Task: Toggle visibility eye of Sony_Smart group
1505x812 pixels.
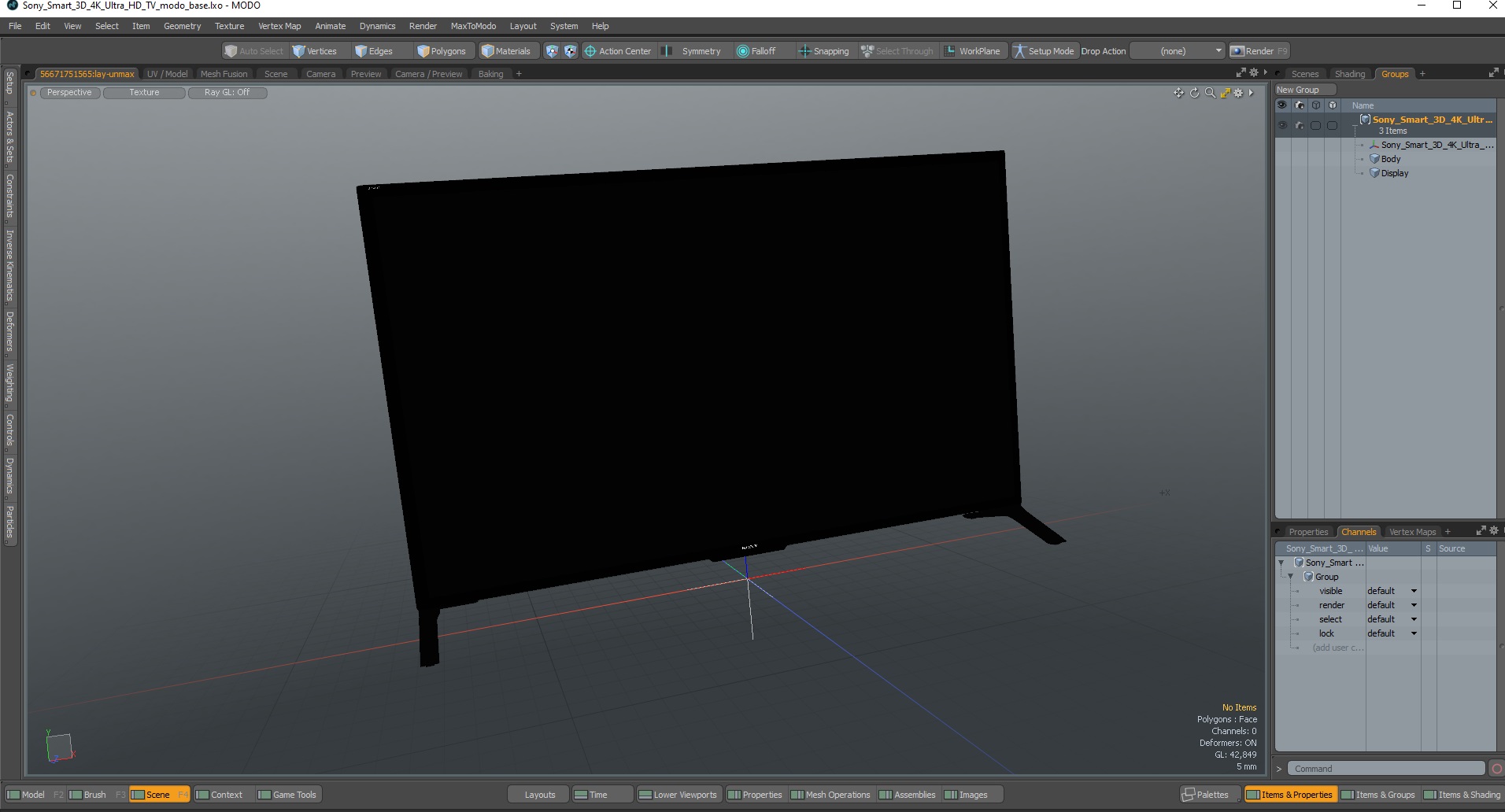Action: (1282, 125)
